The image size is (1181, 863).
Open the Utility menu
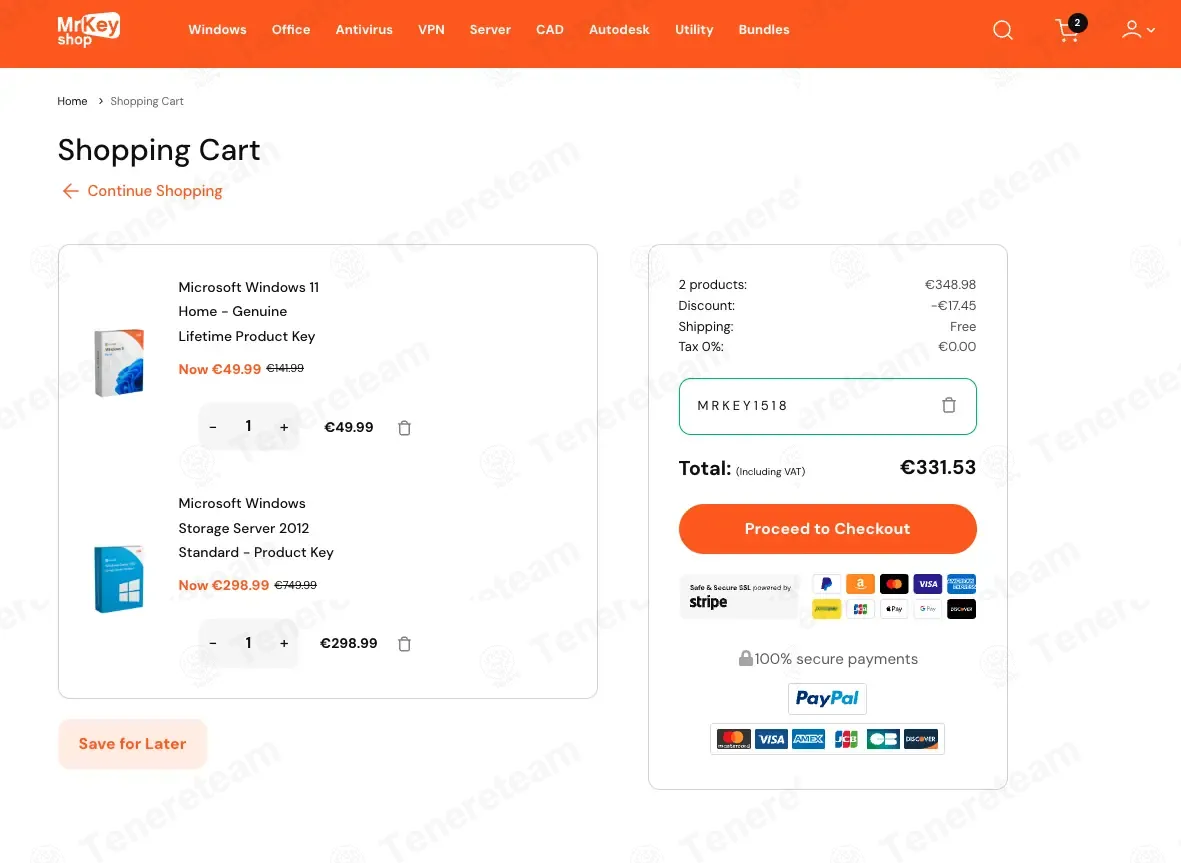tap(694, 29)
